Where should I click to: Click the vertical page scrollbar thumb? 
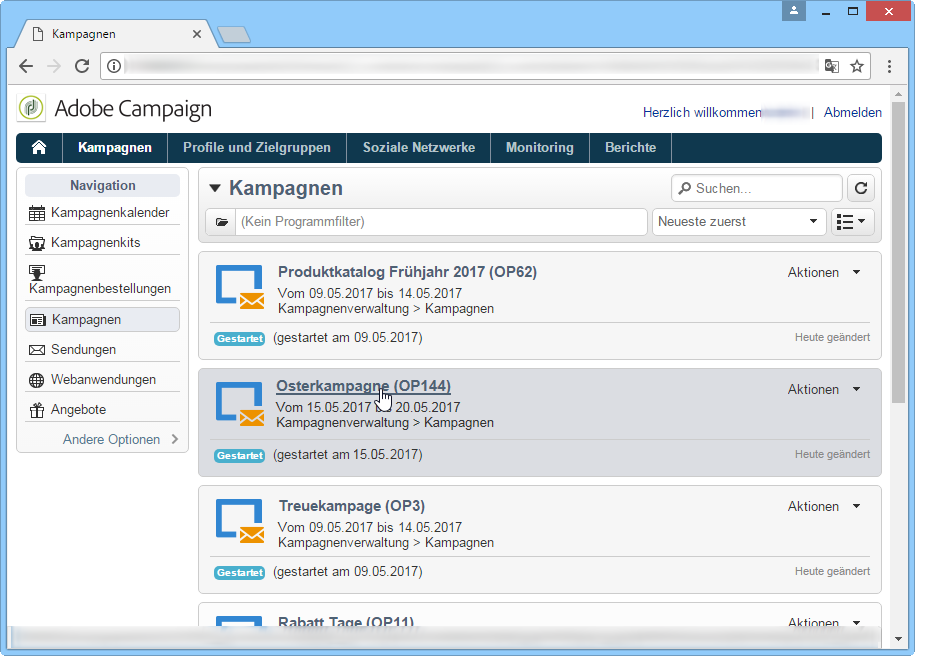click(898, 252)
